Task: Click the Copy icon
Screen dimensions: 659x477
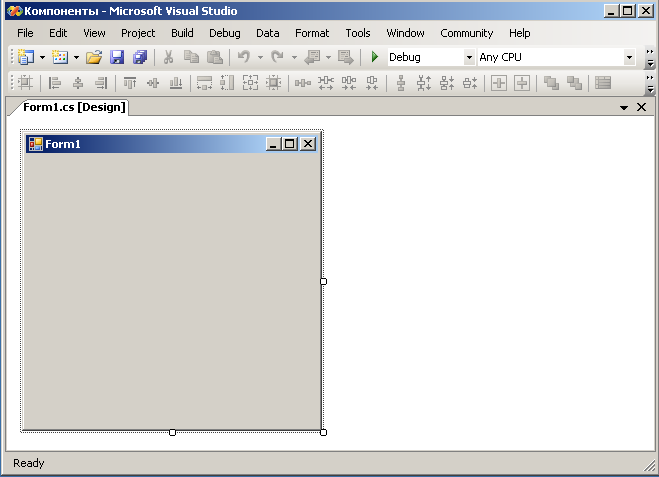Action: pos(192,57)
